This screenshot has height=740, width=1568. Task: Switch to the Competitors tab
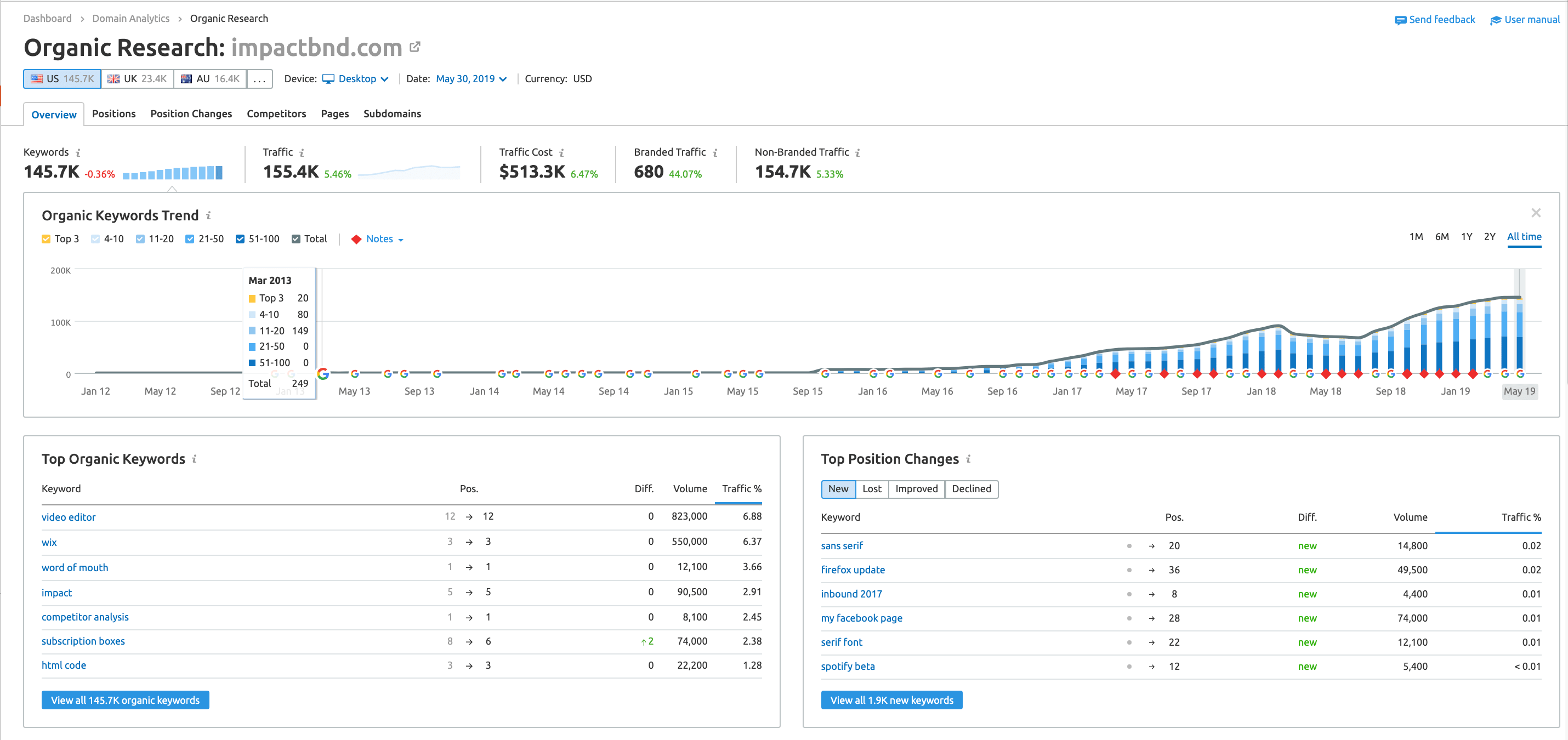coord(276,114)
